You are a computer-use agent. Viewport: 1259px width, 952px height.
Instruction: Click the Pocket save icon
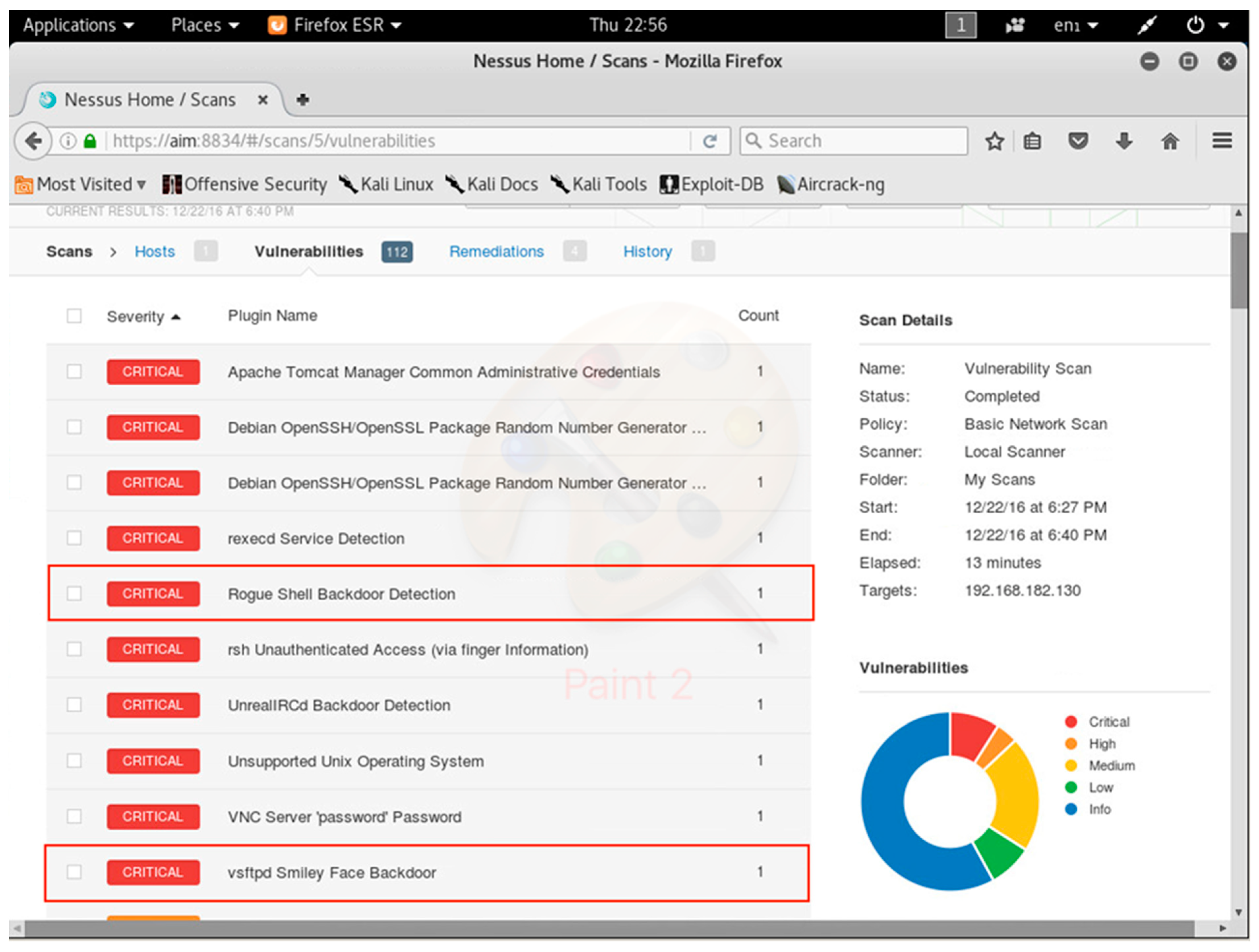1077,141
